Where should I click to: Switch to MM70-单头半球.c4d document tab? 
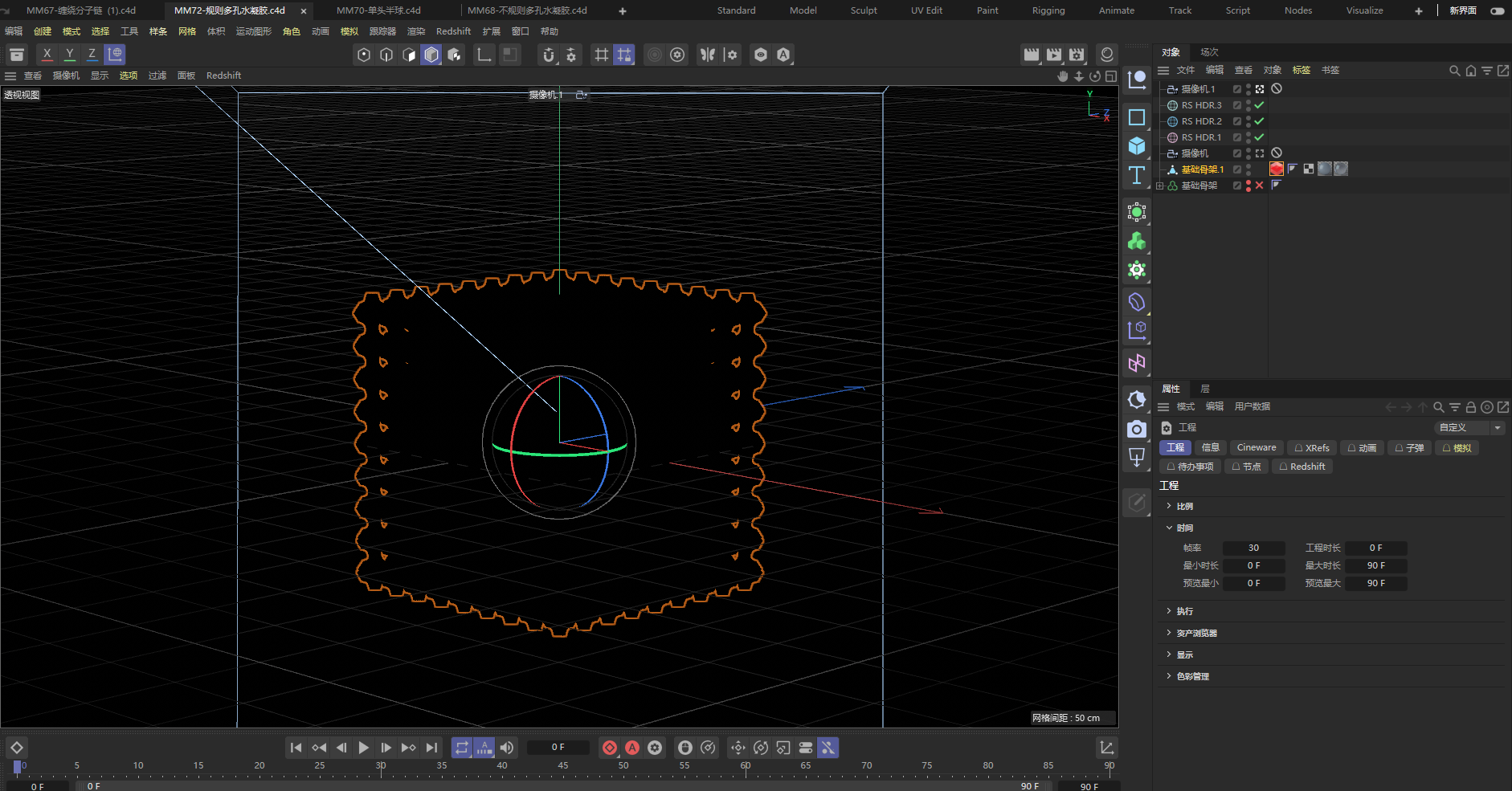(x=378, y=10)
